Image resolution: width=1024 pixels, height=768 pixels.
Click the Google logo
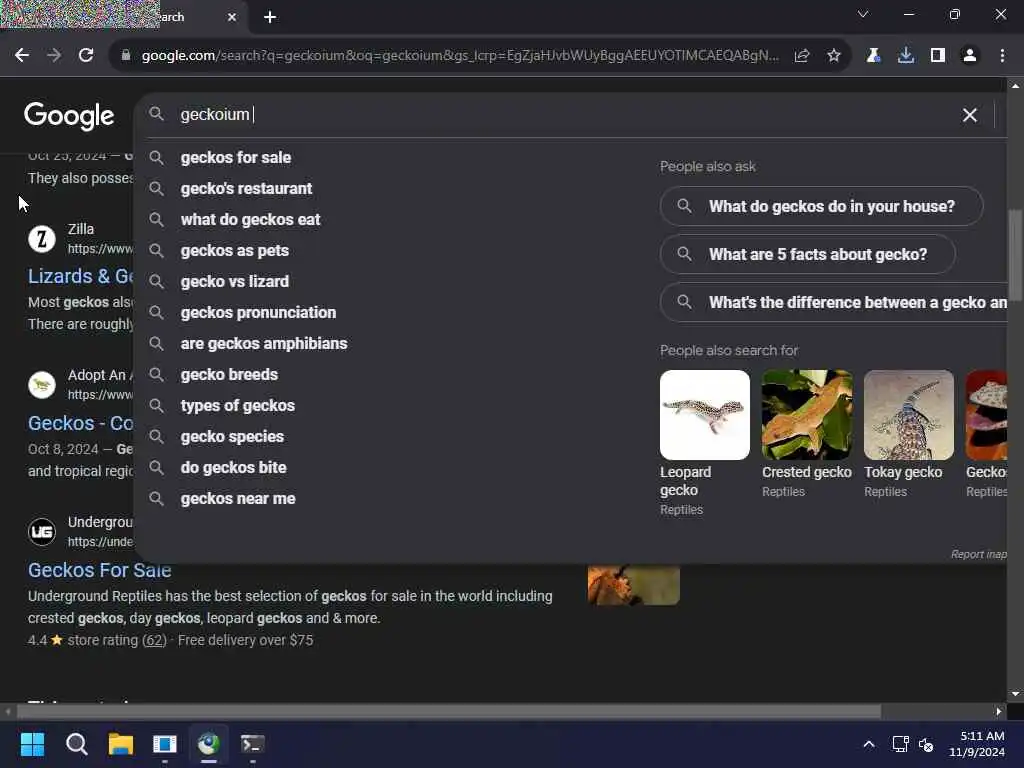69,116
